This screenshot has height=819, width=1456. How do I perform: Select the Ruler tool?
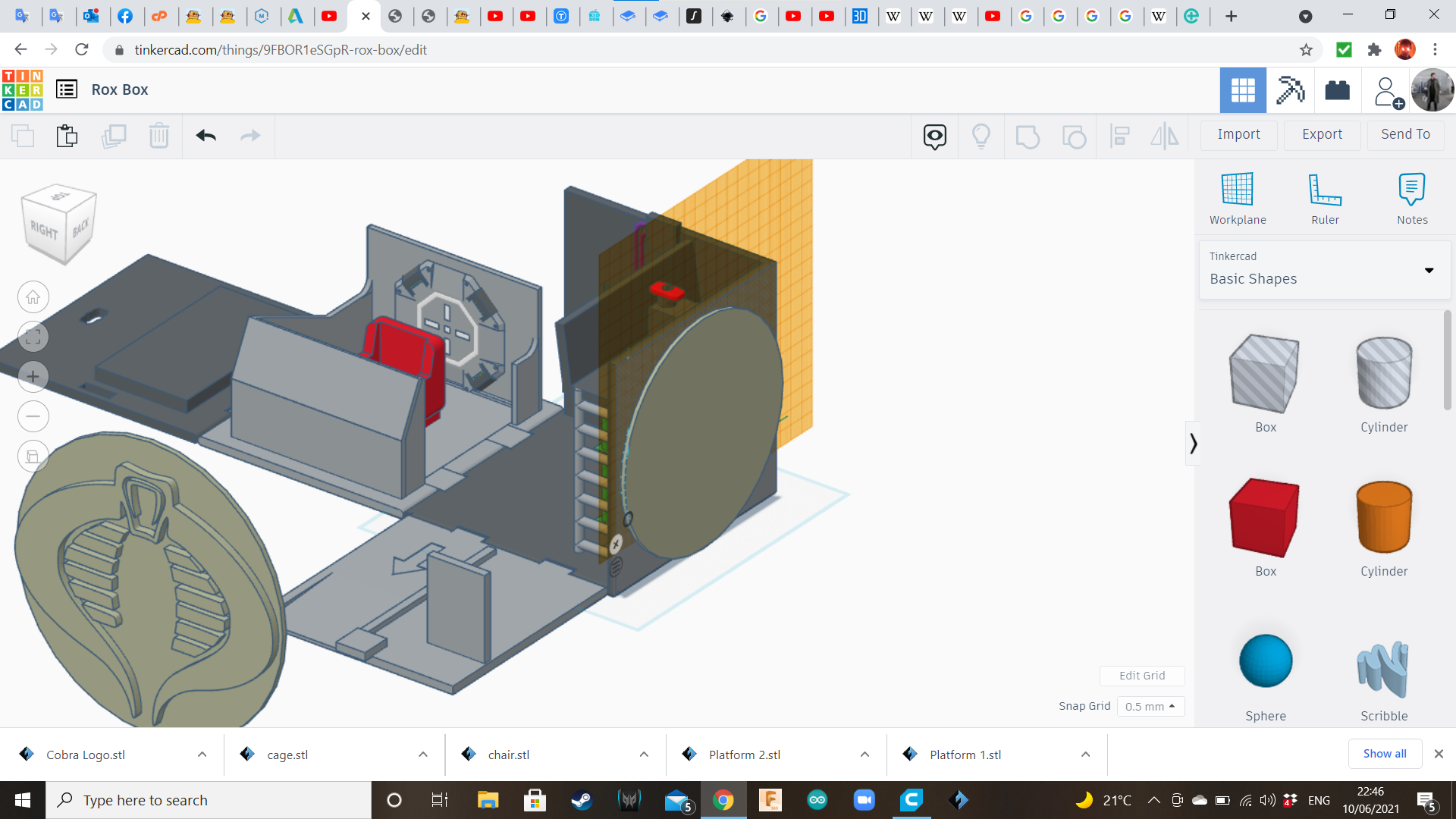(1325, 190)
